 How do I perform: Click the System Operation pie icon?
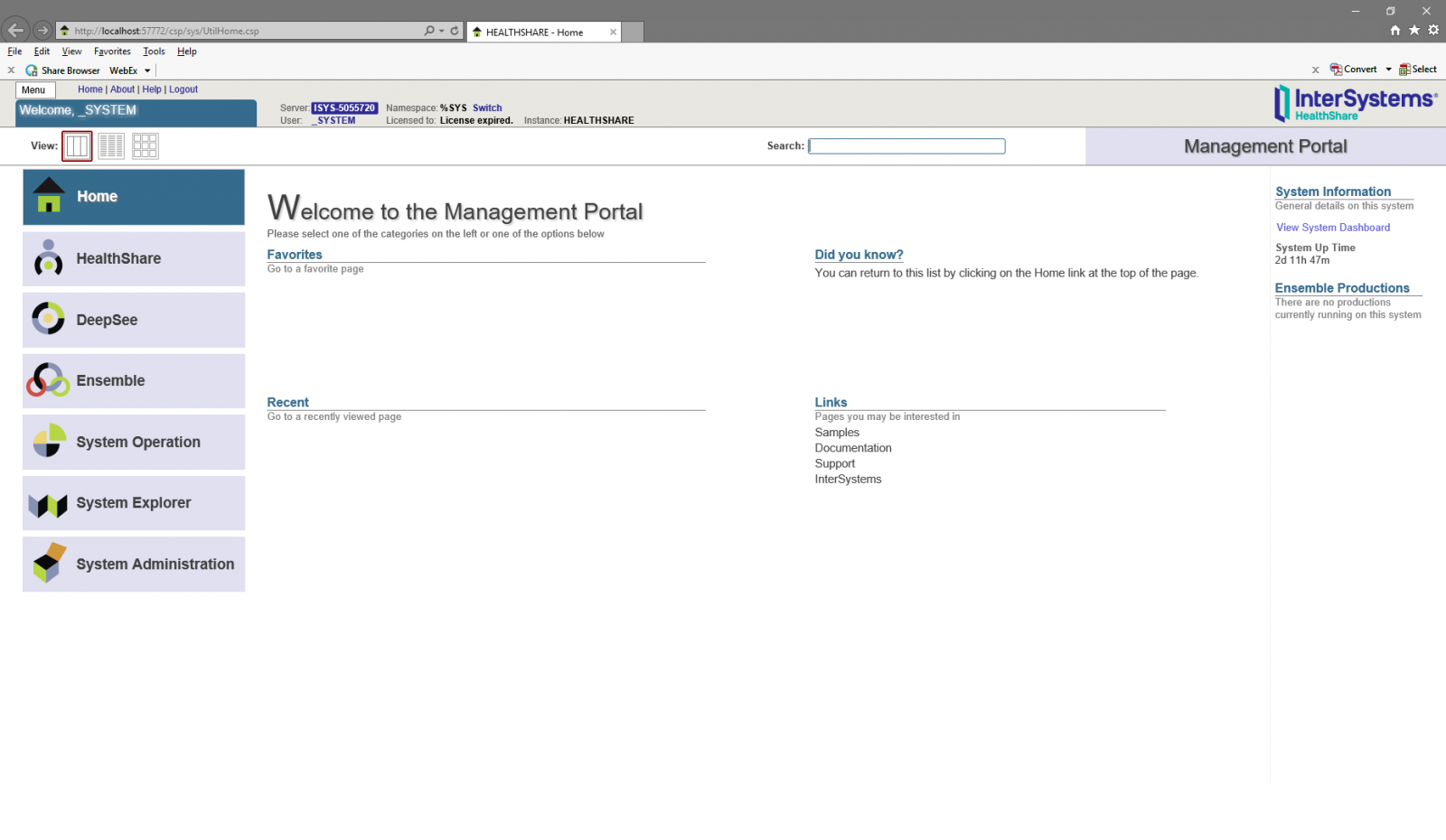(x=50, y=441)
